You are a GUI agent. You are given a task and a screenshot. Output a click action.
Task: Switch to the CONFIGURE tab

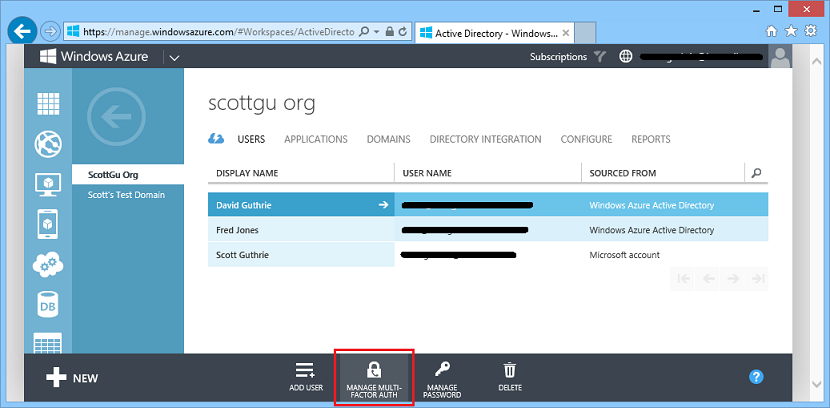(586, 139)
